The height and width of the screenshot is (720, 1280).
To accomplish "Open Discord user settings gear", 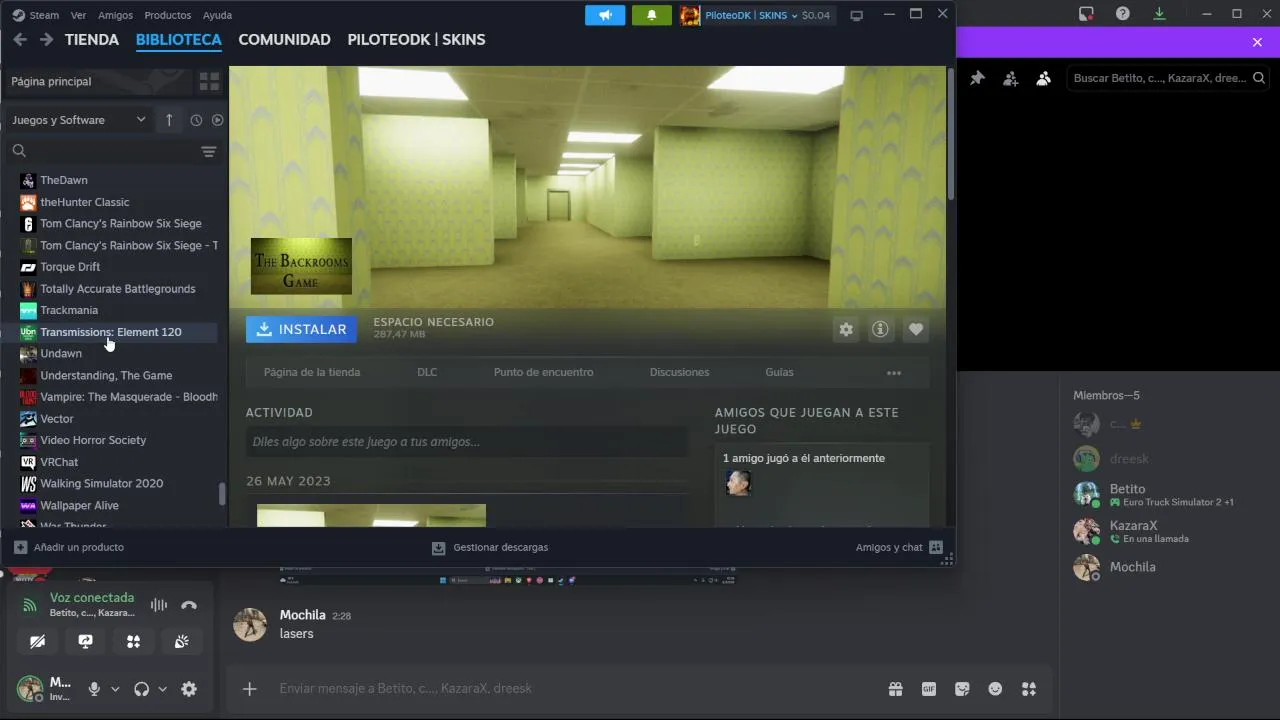I will pyautogui.click(x=189, y=689).
